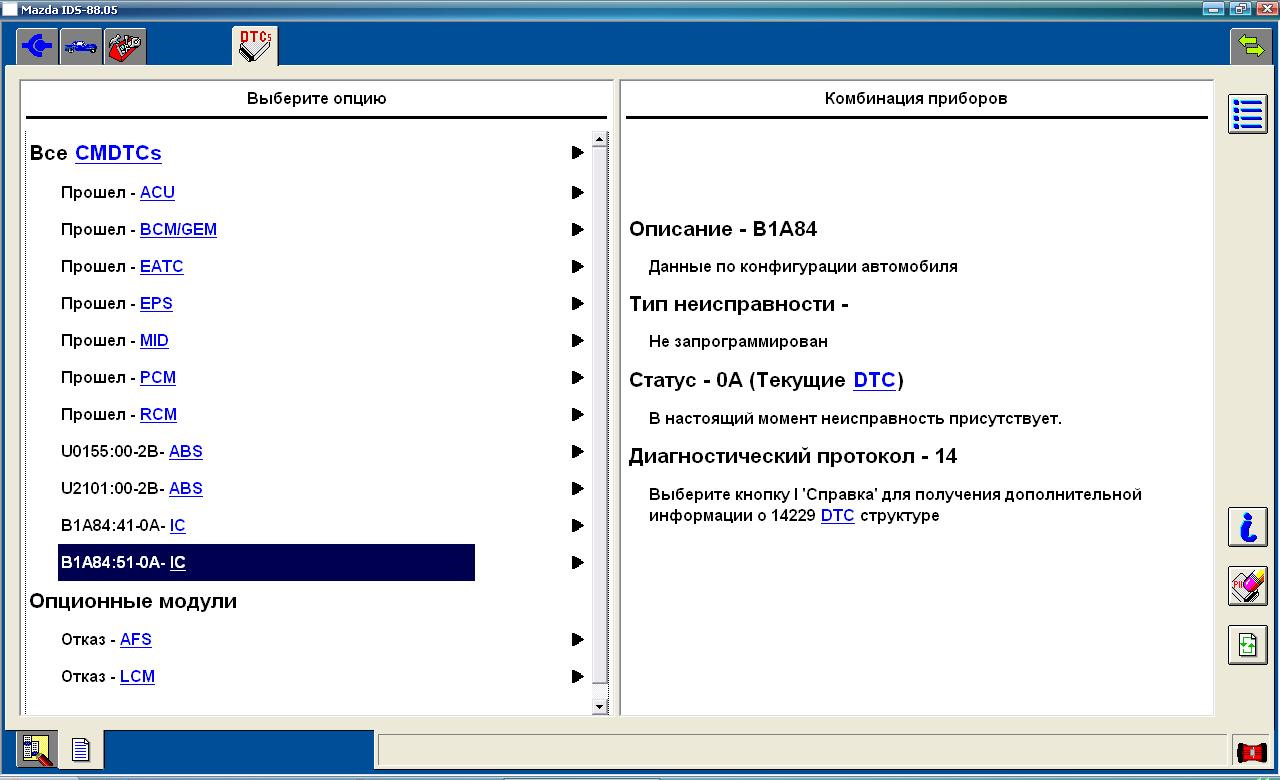
Task: Open the MID module link
Action: point(154,340)
